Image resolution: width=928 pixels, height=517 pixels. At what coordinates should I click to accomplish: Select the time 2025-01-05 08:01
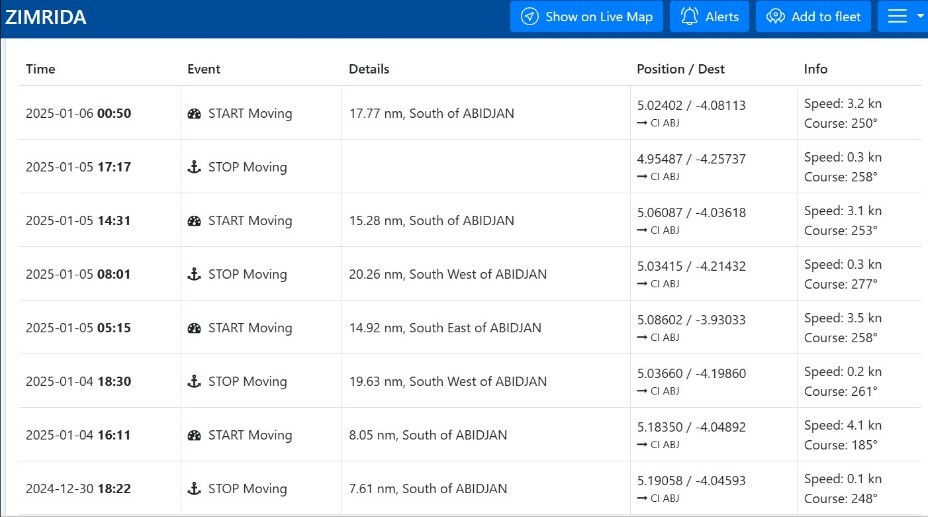tap(78, 274)
